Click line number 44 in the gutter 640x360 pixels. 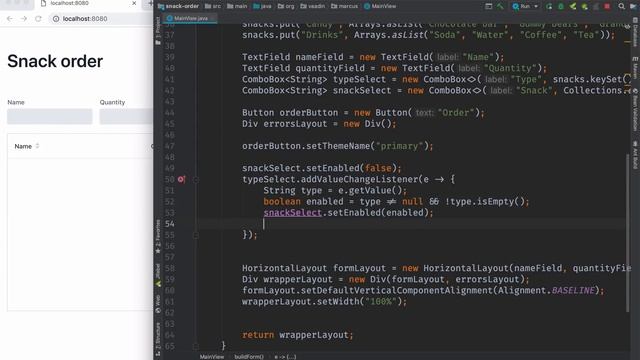click(x=169, y=113)
